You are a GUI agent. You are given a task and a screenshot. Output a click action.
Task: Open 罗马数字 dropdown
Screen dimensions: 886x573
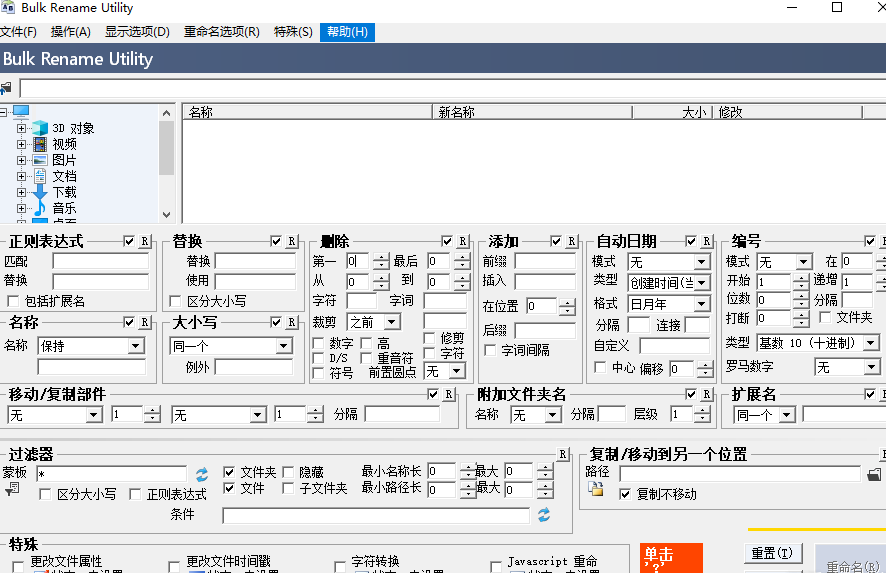pyautogui.click(x=871, y=367)
